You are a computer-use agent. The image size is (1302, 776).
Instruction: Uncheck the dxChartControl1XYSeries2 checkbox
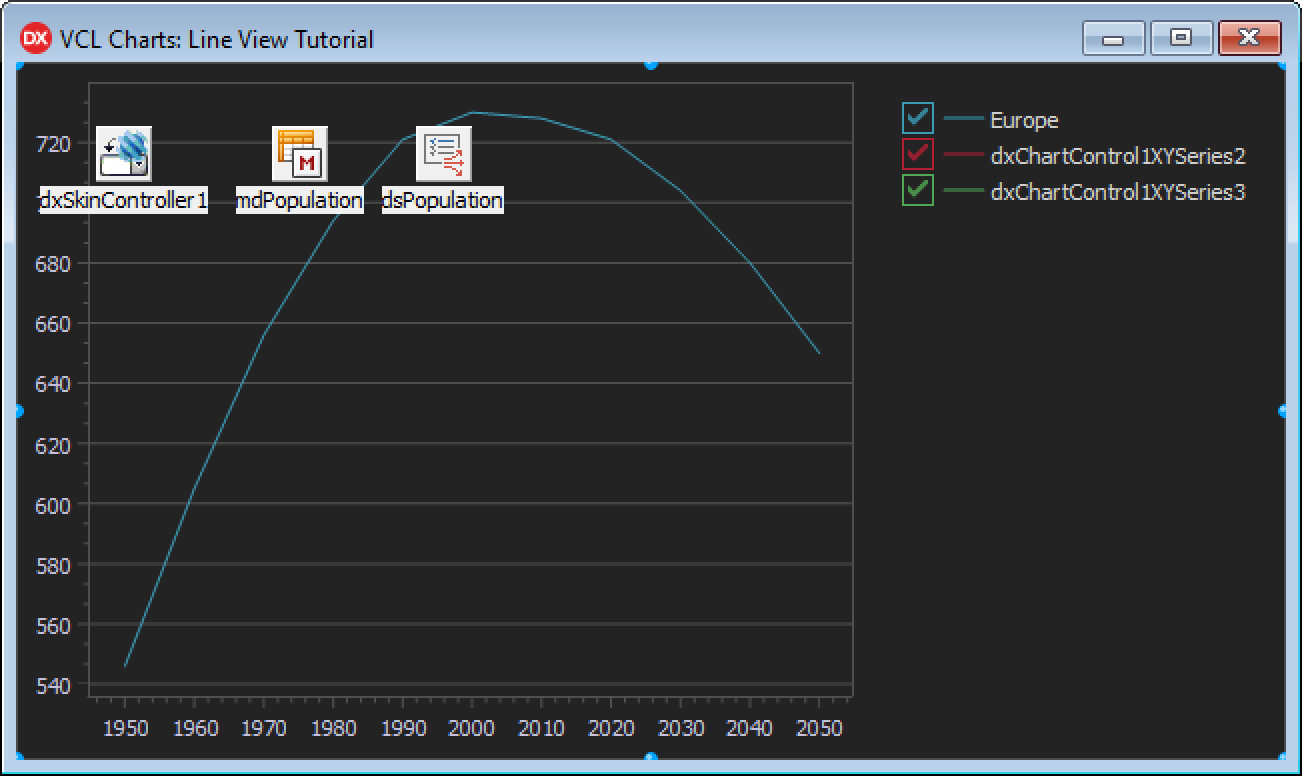(917, 155)
